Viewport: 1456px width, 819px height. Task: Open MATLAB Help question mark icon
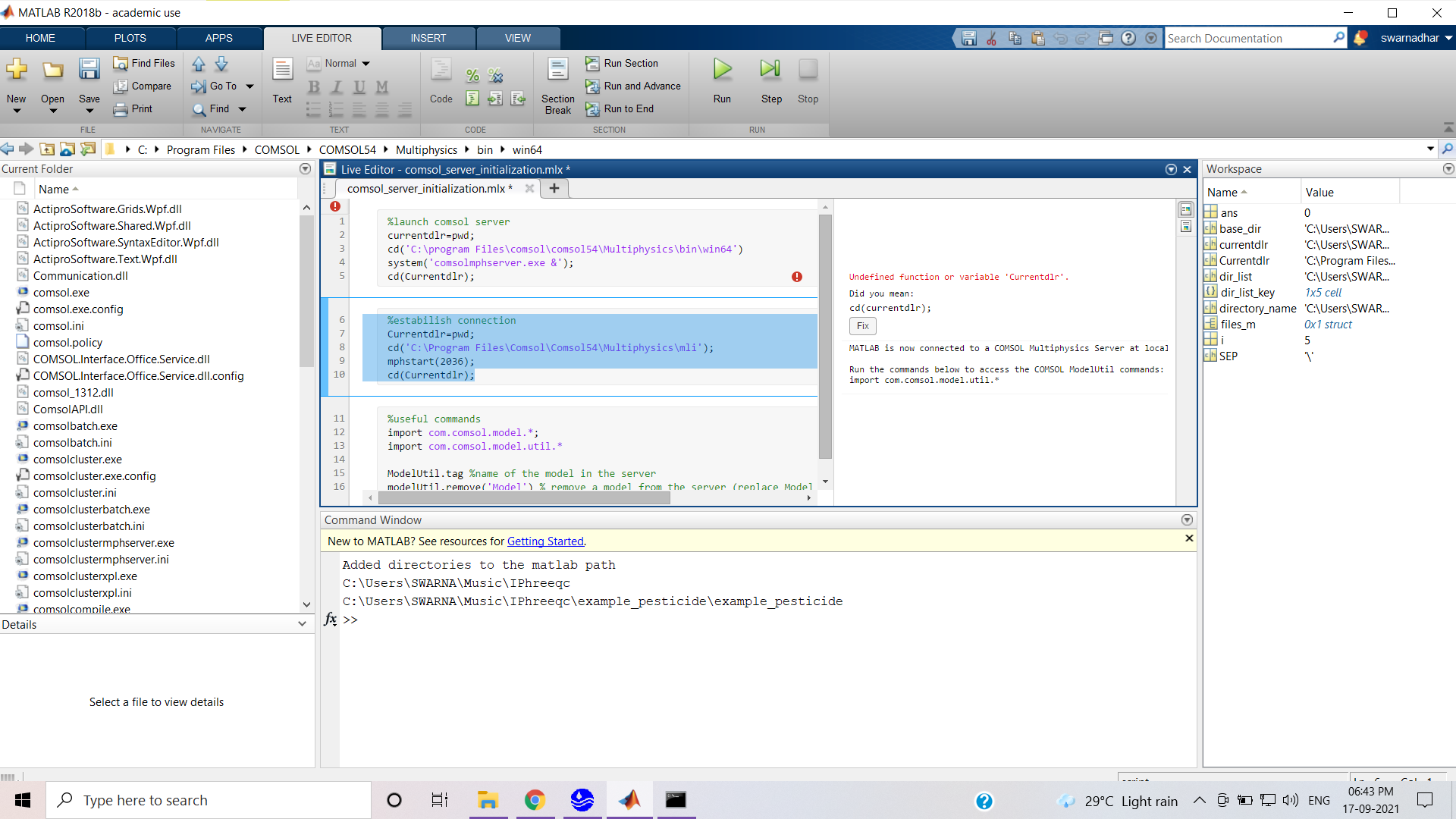point(1128,38)
